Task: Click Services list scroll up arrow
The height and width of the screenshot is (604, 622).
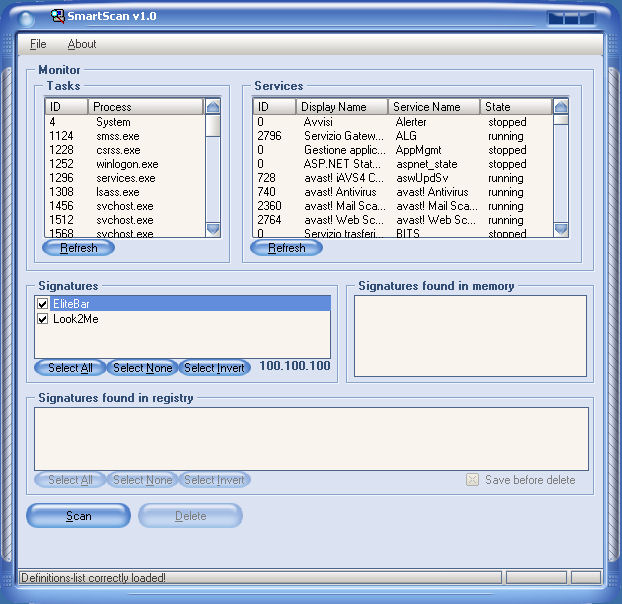Action: tap(561, 107)
